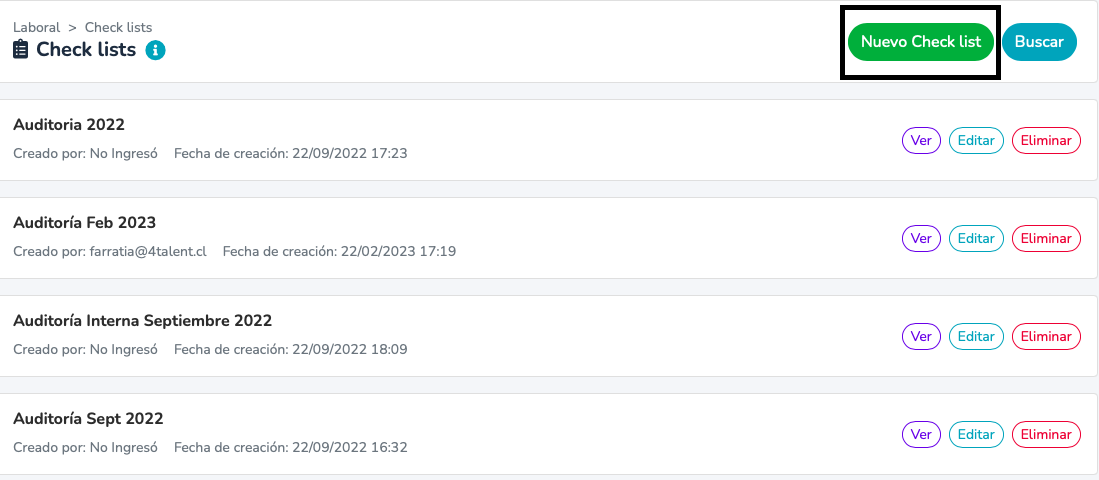Eliminar the Auditoría Sept 2022 entry

point(1046,434)
